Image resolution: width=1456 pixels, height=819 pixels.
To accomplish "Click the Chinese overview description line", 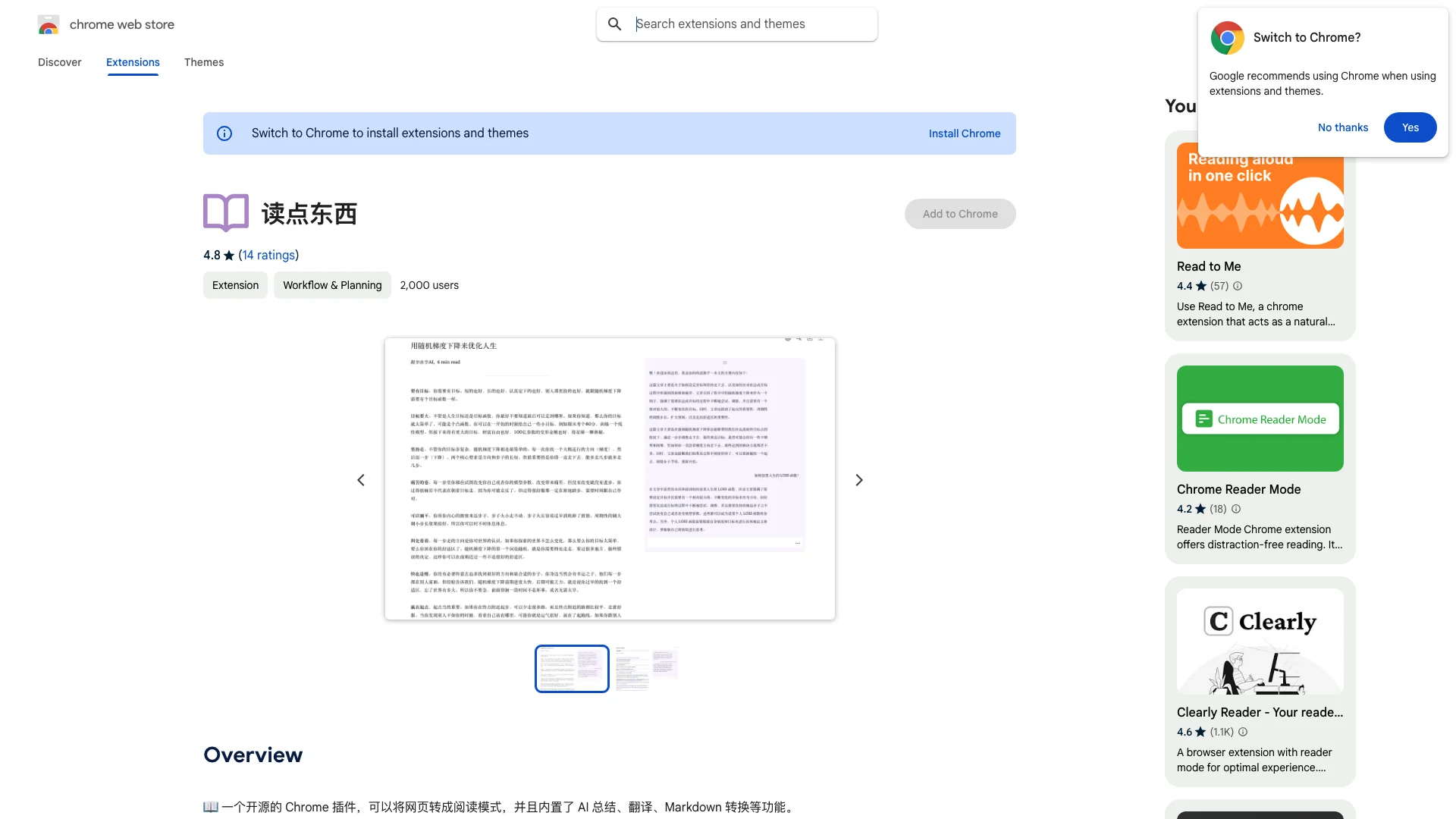I will point(500,807).
